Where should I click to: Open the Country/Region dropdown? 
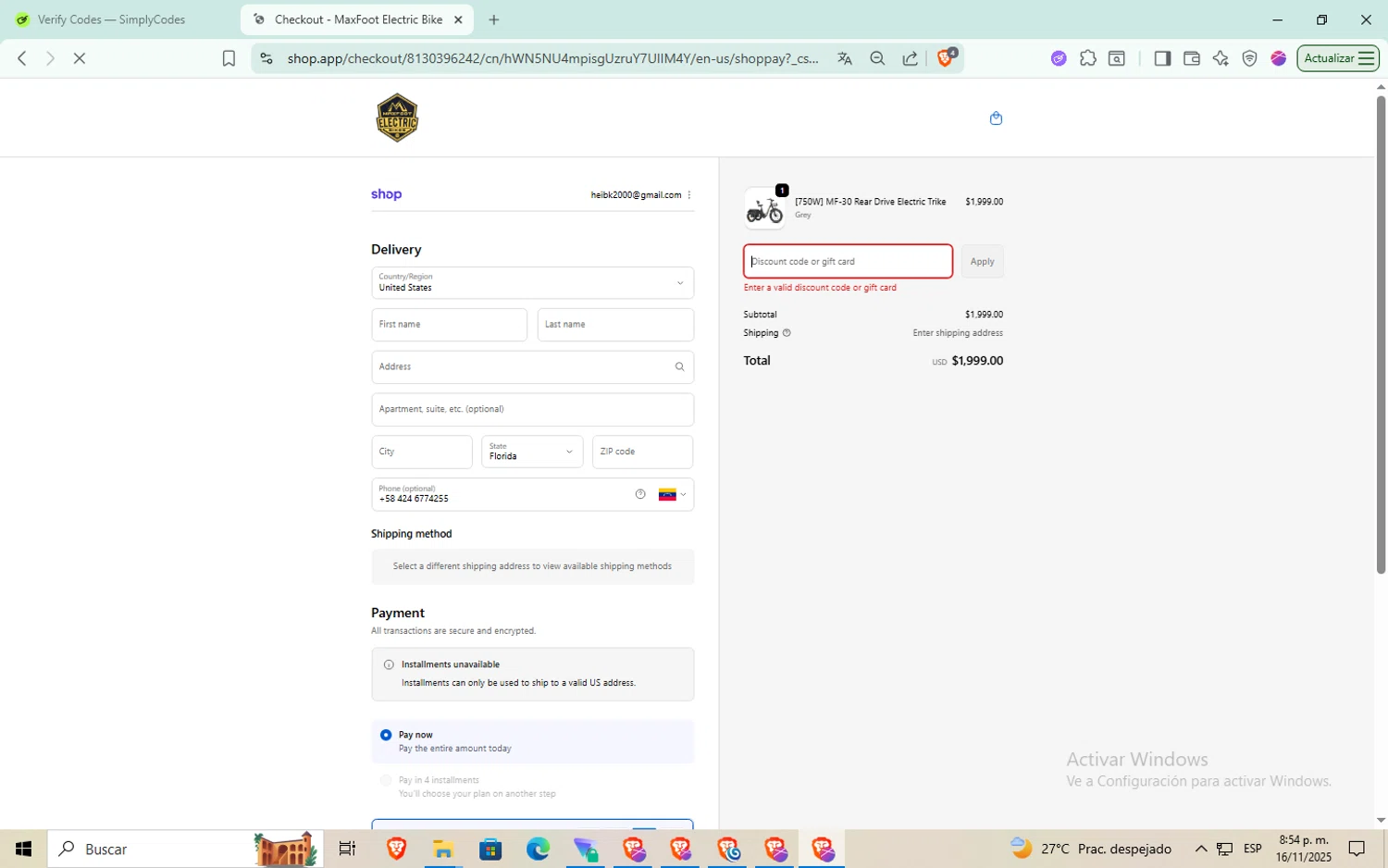(533, 283)
